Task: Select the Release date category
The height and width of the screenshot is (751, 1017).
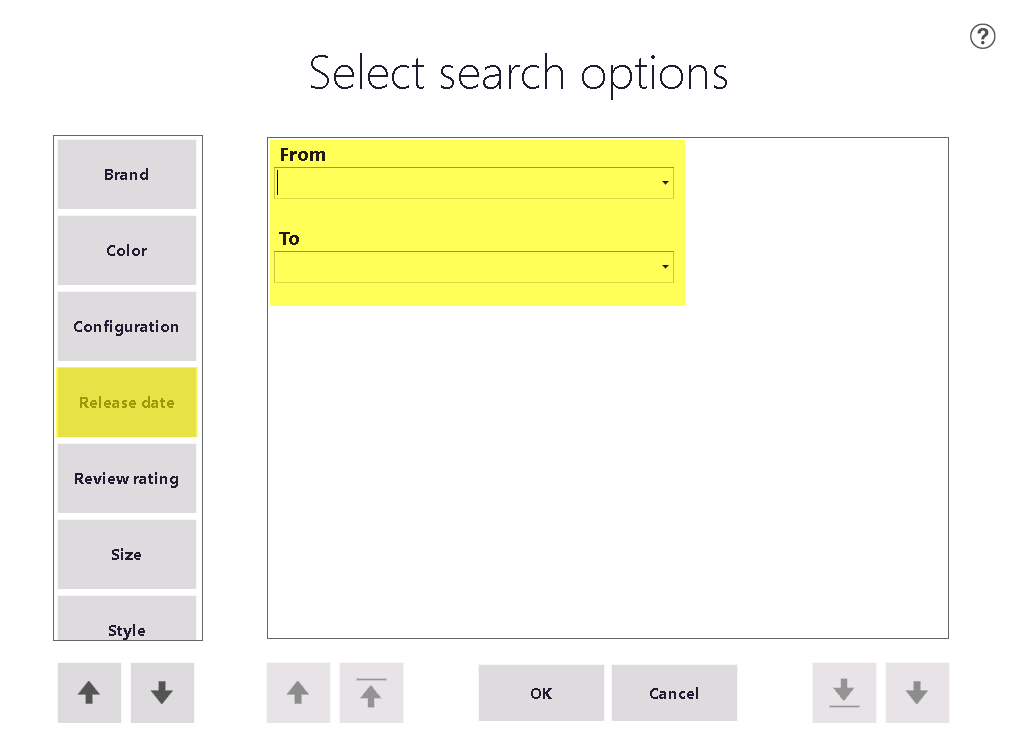Action: (x=126, y=402)
